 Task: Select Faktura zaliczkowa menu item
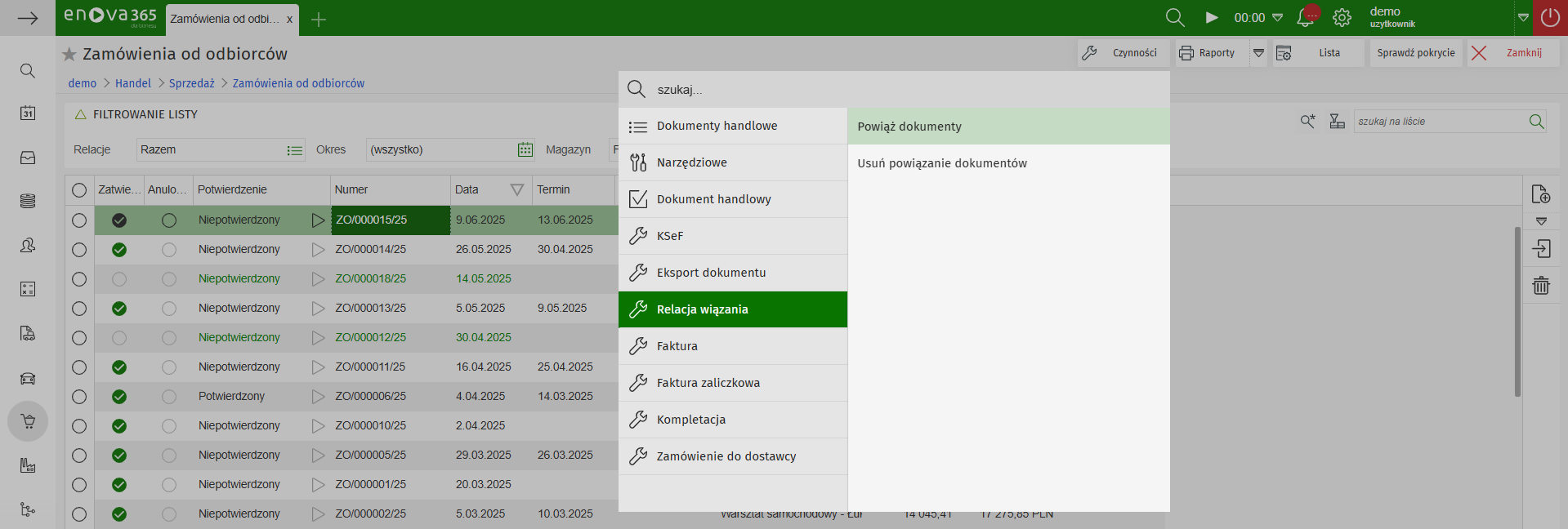(x=708, y=383)
